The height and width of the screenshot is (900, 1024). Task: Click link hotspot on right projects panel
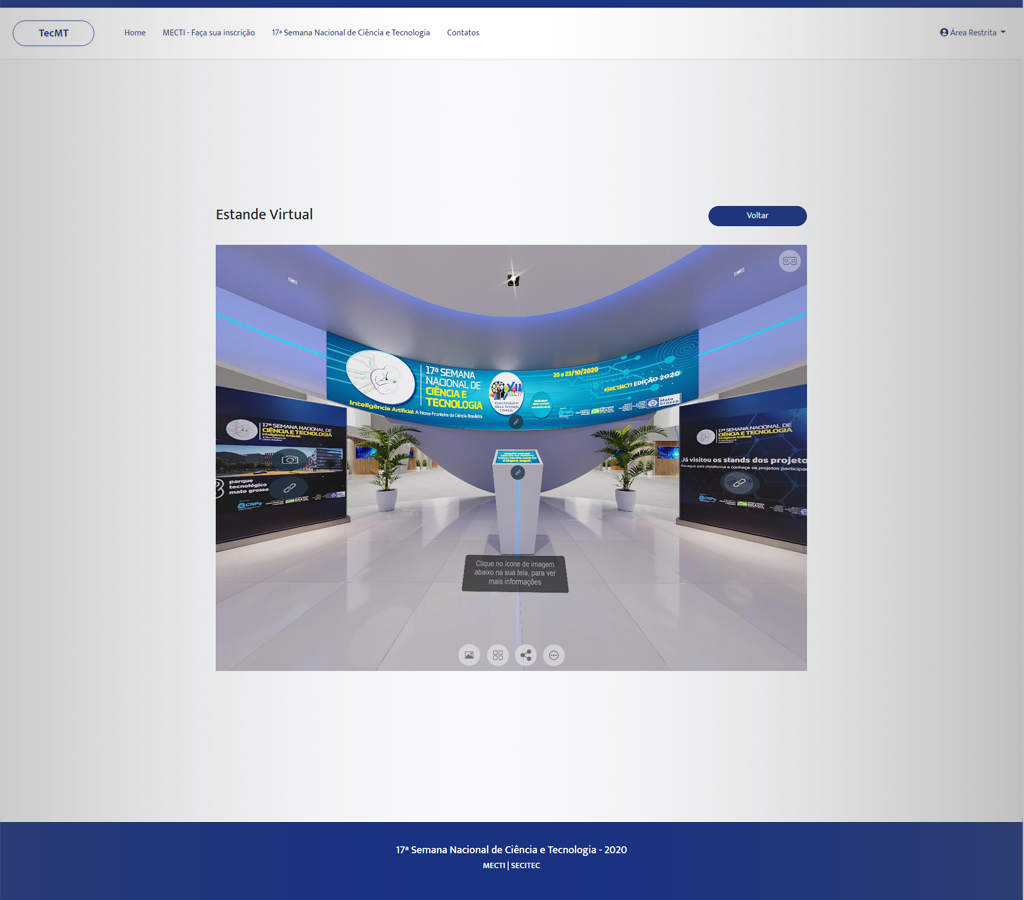(738, 483)
